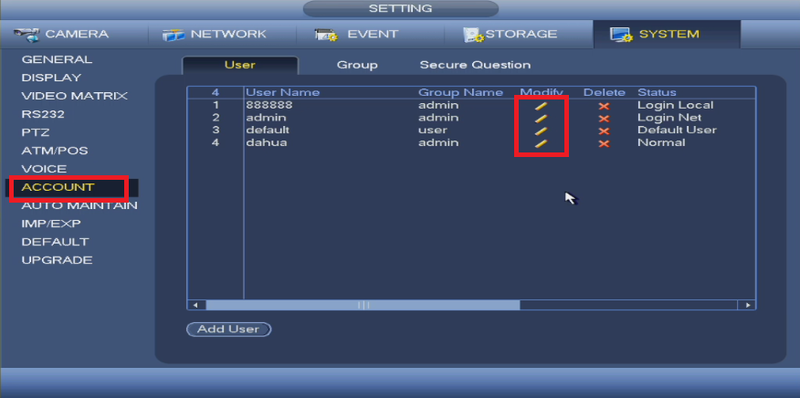Click the delete X for admin user

(x=604, y=119)
